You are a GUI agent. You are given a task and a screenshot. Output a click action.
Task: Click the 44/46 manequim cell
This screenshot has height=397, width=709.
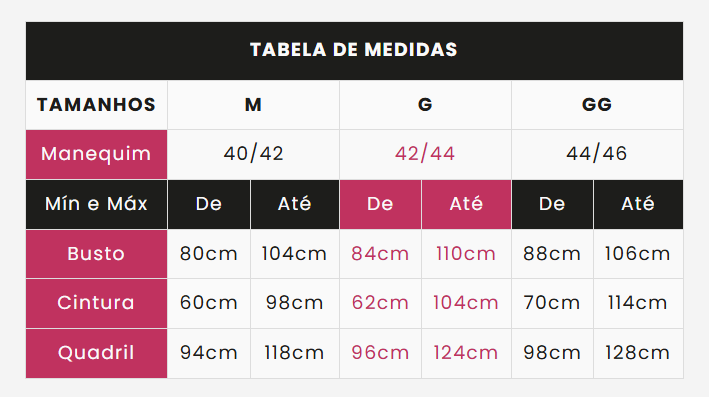[597, 154]
